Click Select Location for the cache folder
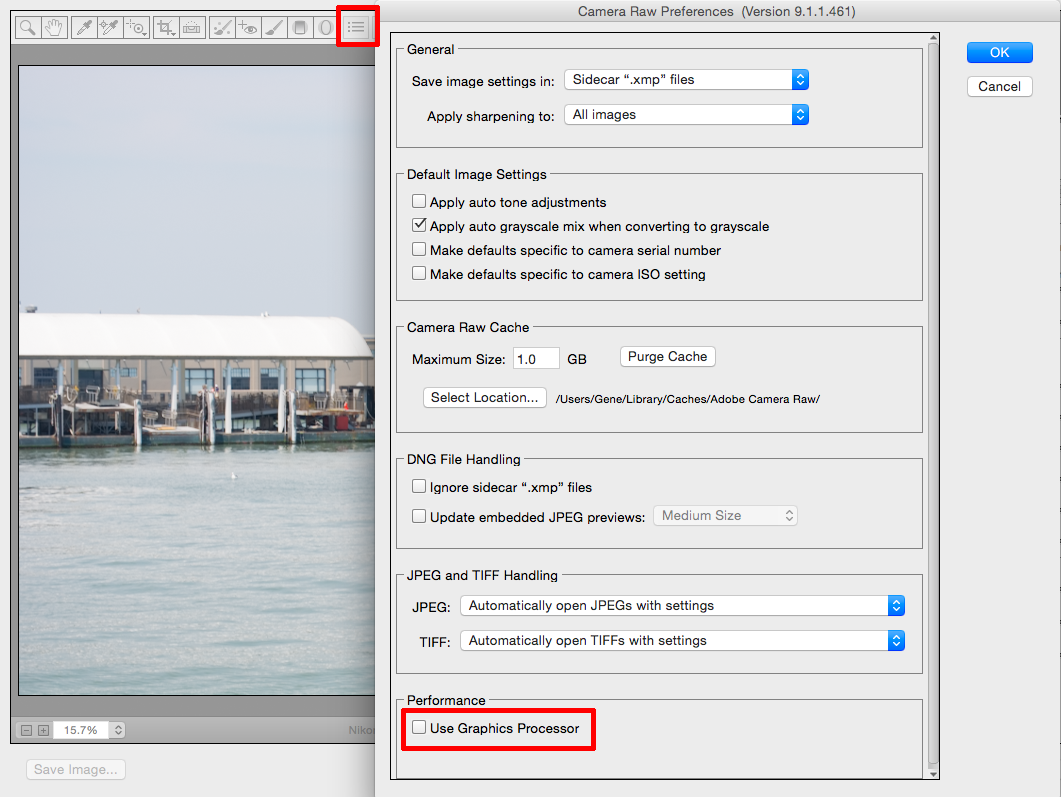 tap(484, 397)
